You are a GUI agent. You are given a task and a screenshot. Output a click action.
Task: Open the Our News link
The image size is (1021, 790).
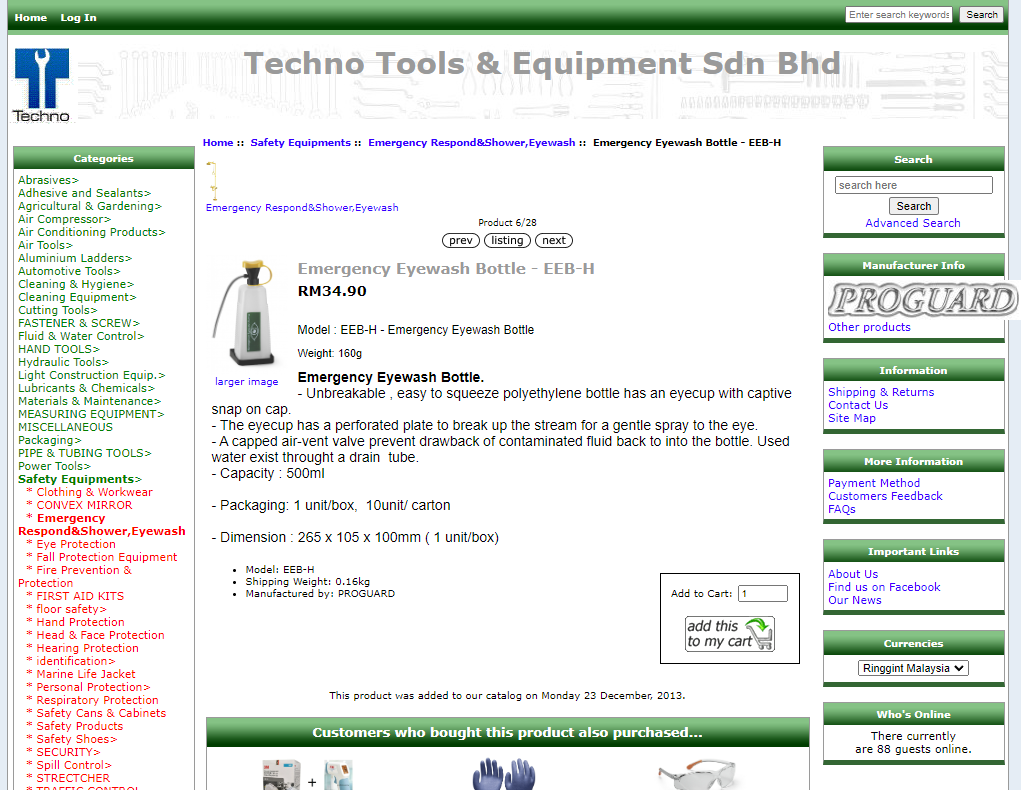pos(854,600)
